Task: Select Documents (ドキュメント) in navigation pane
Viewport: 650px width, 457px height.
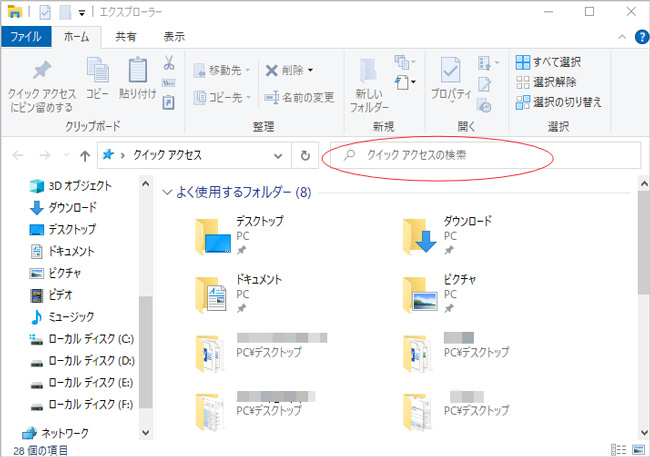Action: pyautogui.click(x=62, y=251)
